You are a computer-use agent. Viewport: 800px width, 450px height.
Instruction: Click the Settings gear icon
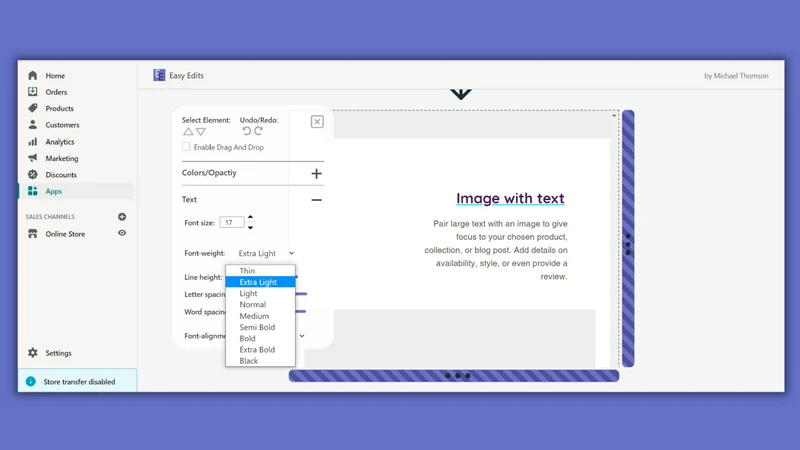(33, 353)
